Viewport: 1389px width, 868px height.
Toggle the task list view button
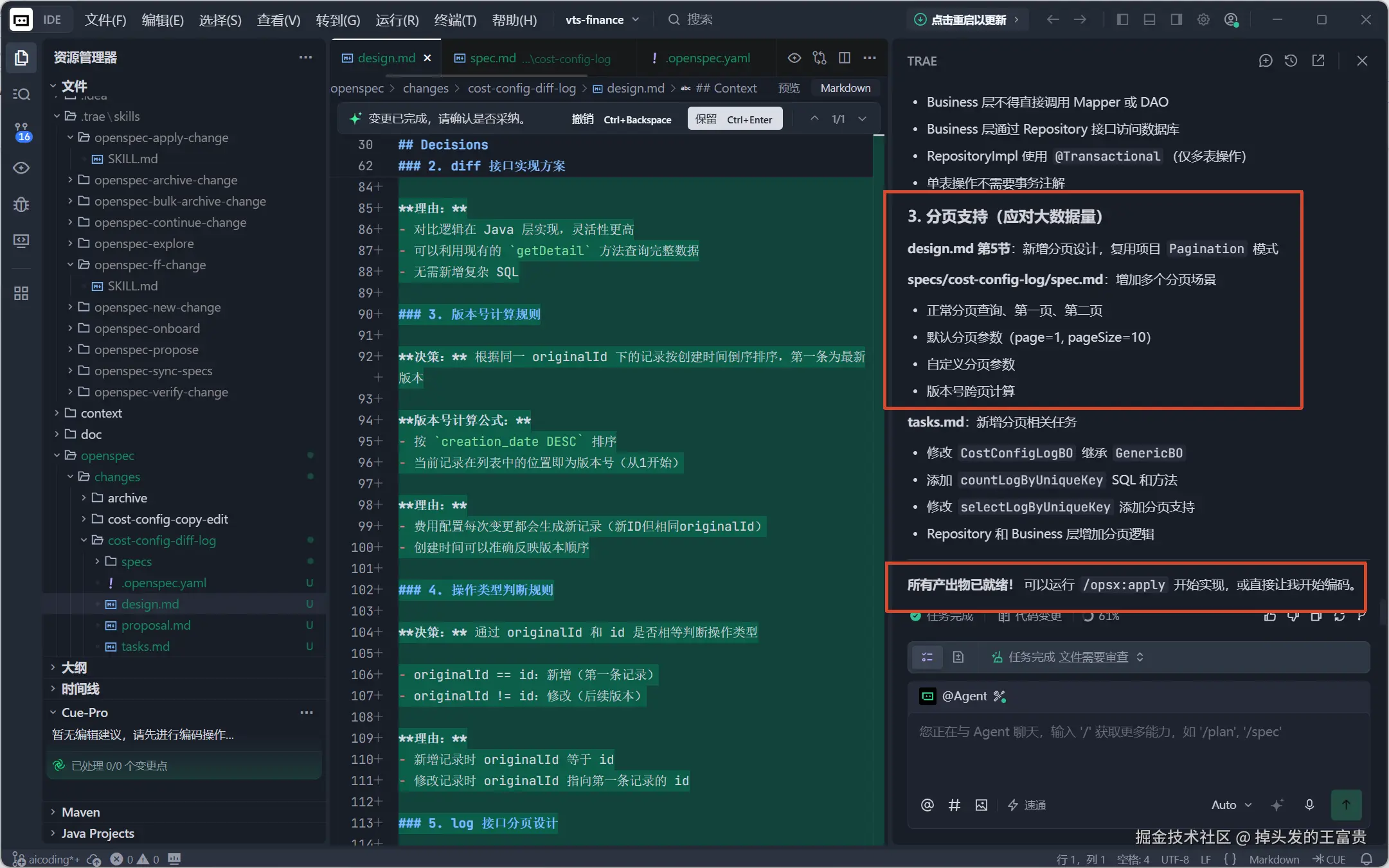(927, 657)
